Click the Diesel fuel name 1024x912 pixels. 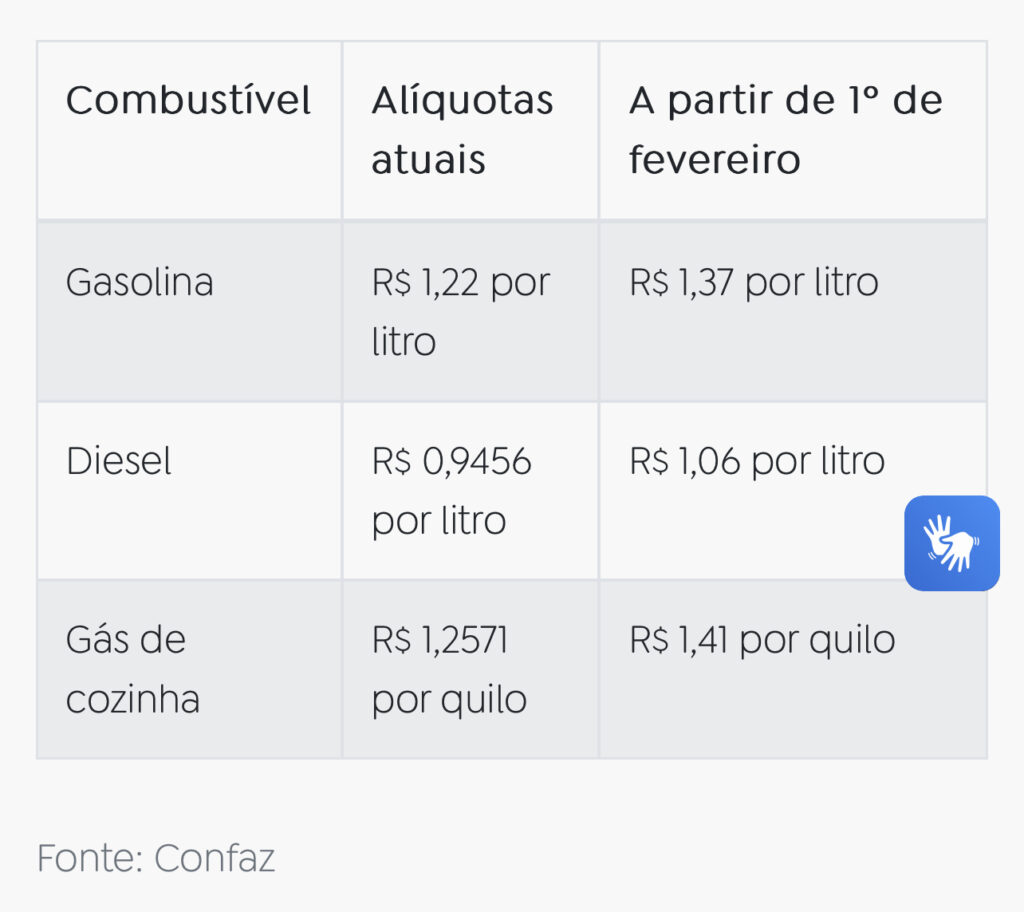pyautogui.click(x=119, y=462)
